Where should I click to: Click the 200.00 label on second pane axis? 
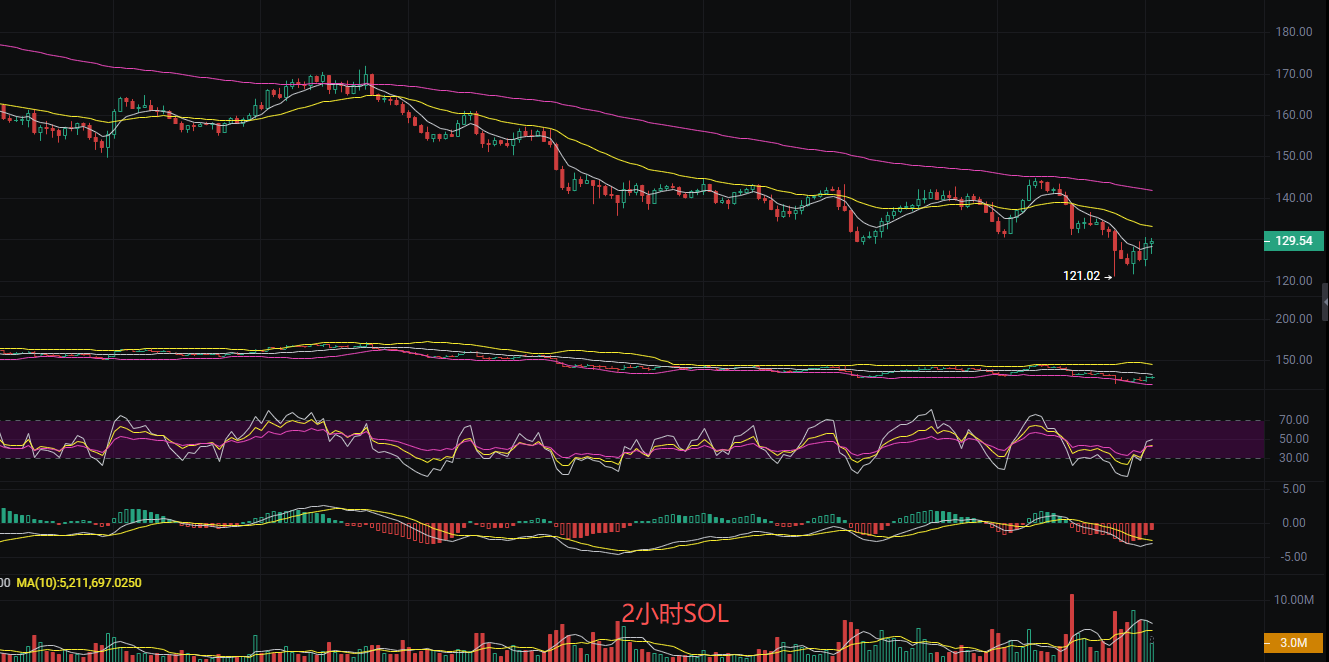point(1294,319)
